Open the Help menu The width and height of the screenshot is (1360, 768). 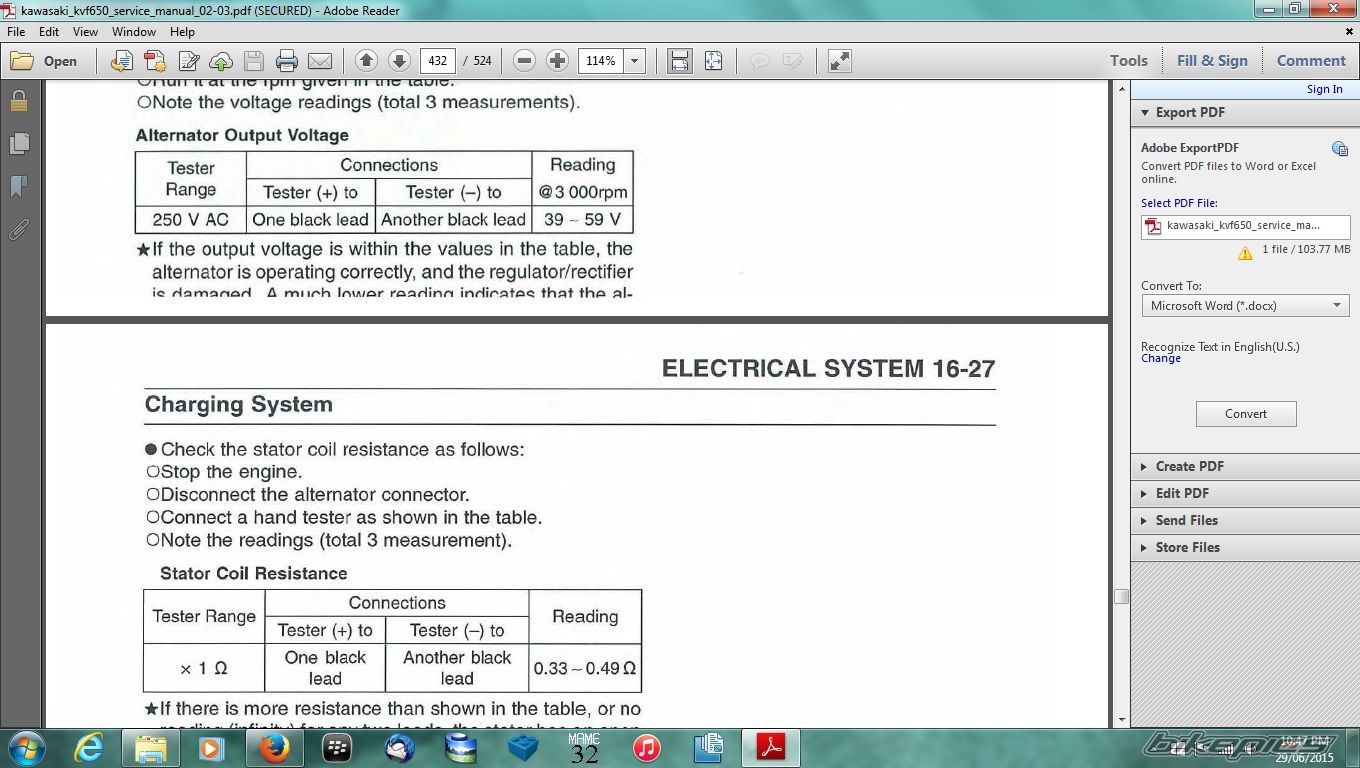tap(182, 32)
